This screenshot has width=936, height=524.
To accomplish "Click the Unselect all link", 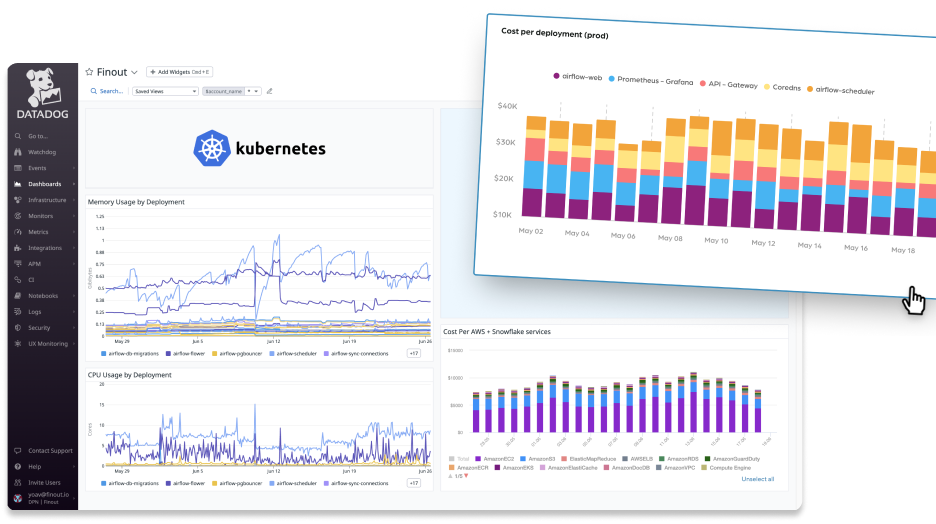I will [x=758, y=479].
